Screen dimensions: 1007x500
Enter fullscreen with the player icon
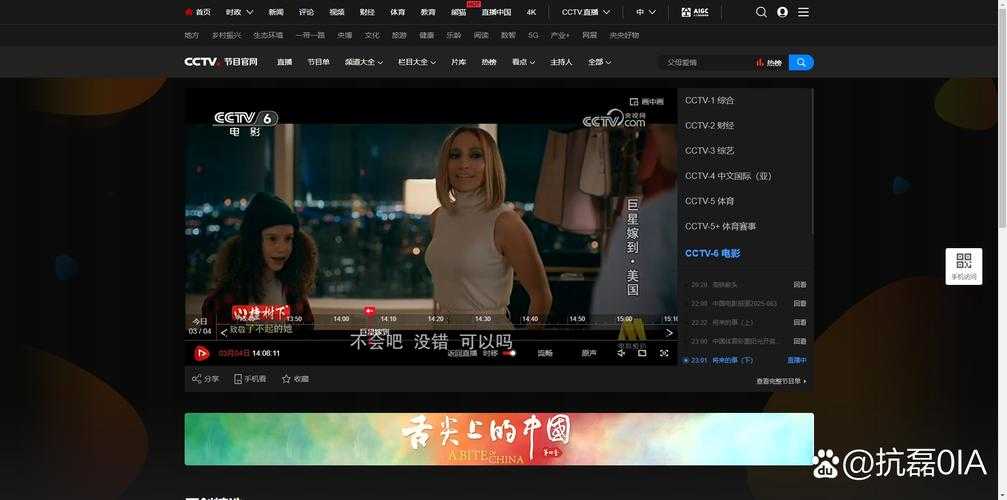click(664, 353)
